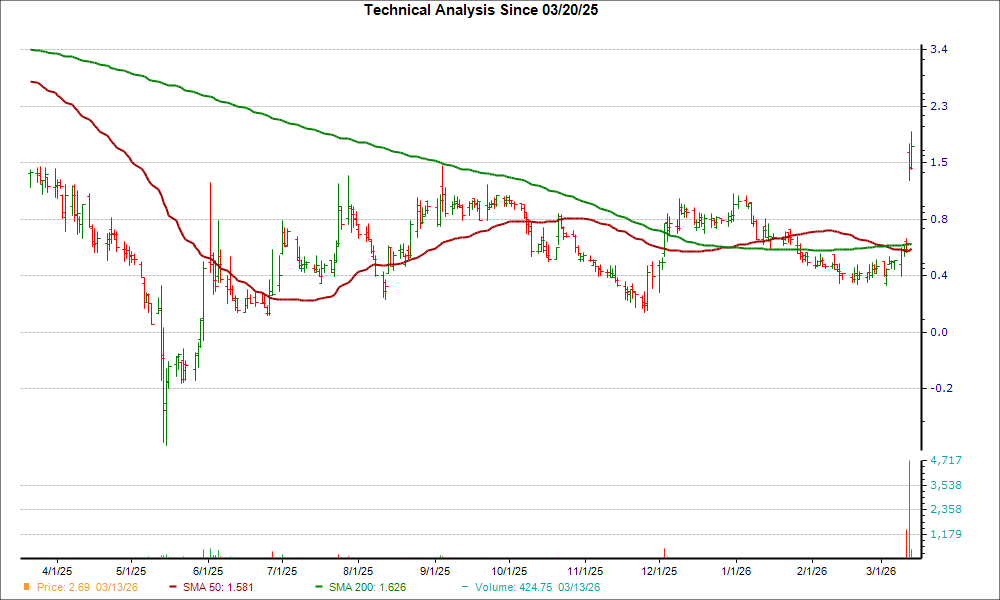The width and height of the screenshot is (1000, 600).
Task: Click the orange Price legend marker
Action: [28, 589]
